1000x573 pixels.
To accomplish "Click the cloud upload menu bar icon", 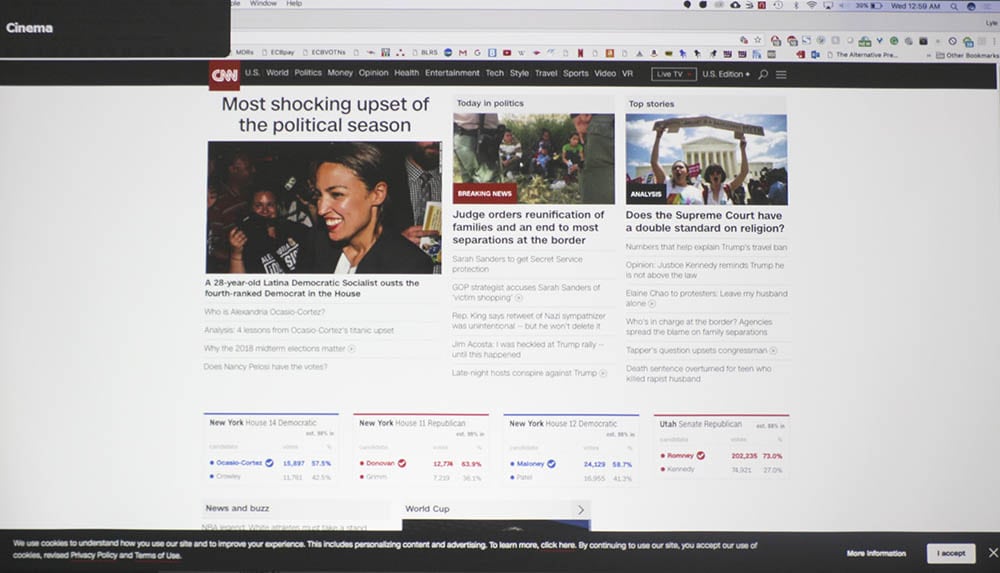I will (735, 5).
